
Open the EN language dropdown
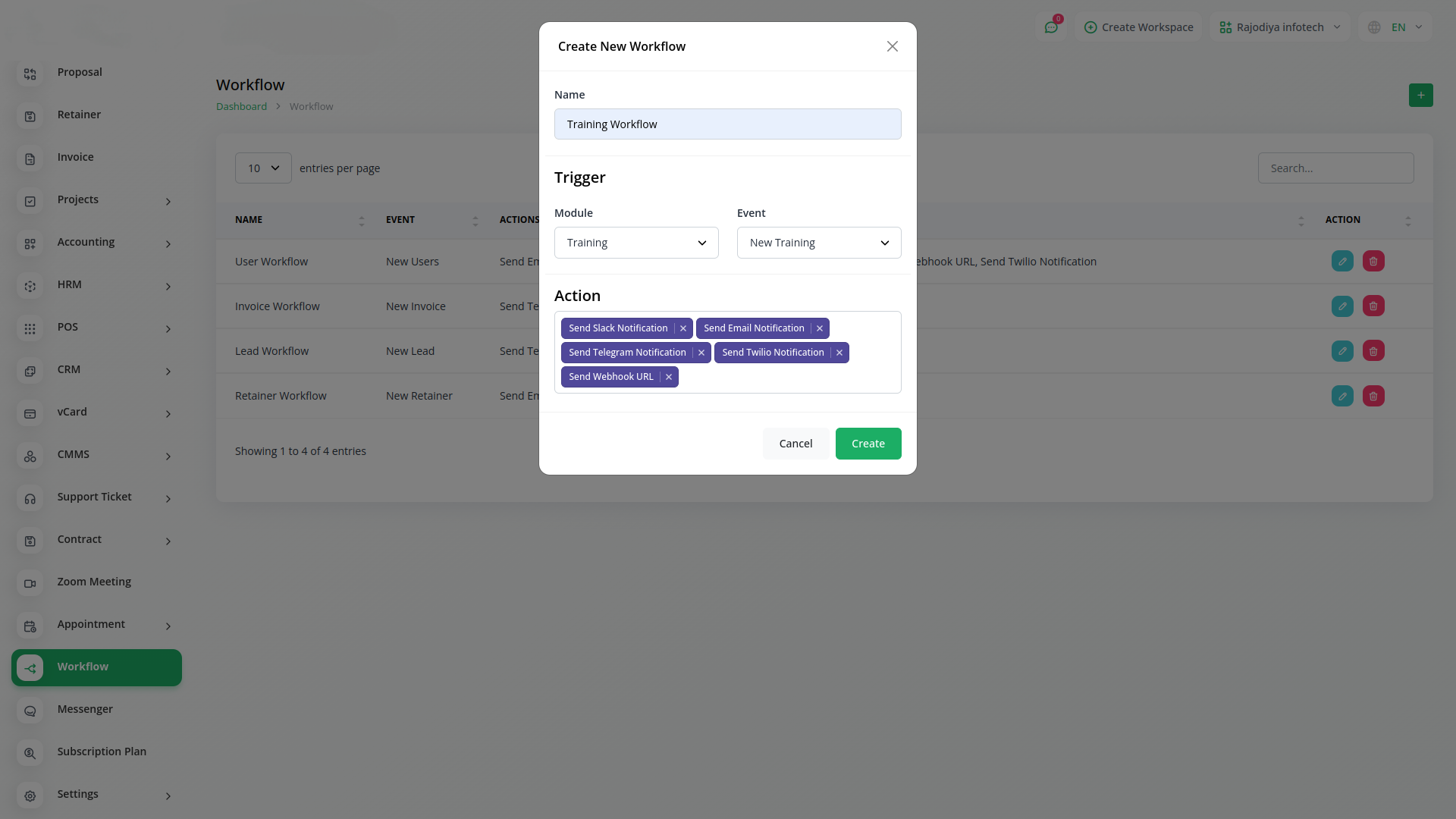[1395, 27]
